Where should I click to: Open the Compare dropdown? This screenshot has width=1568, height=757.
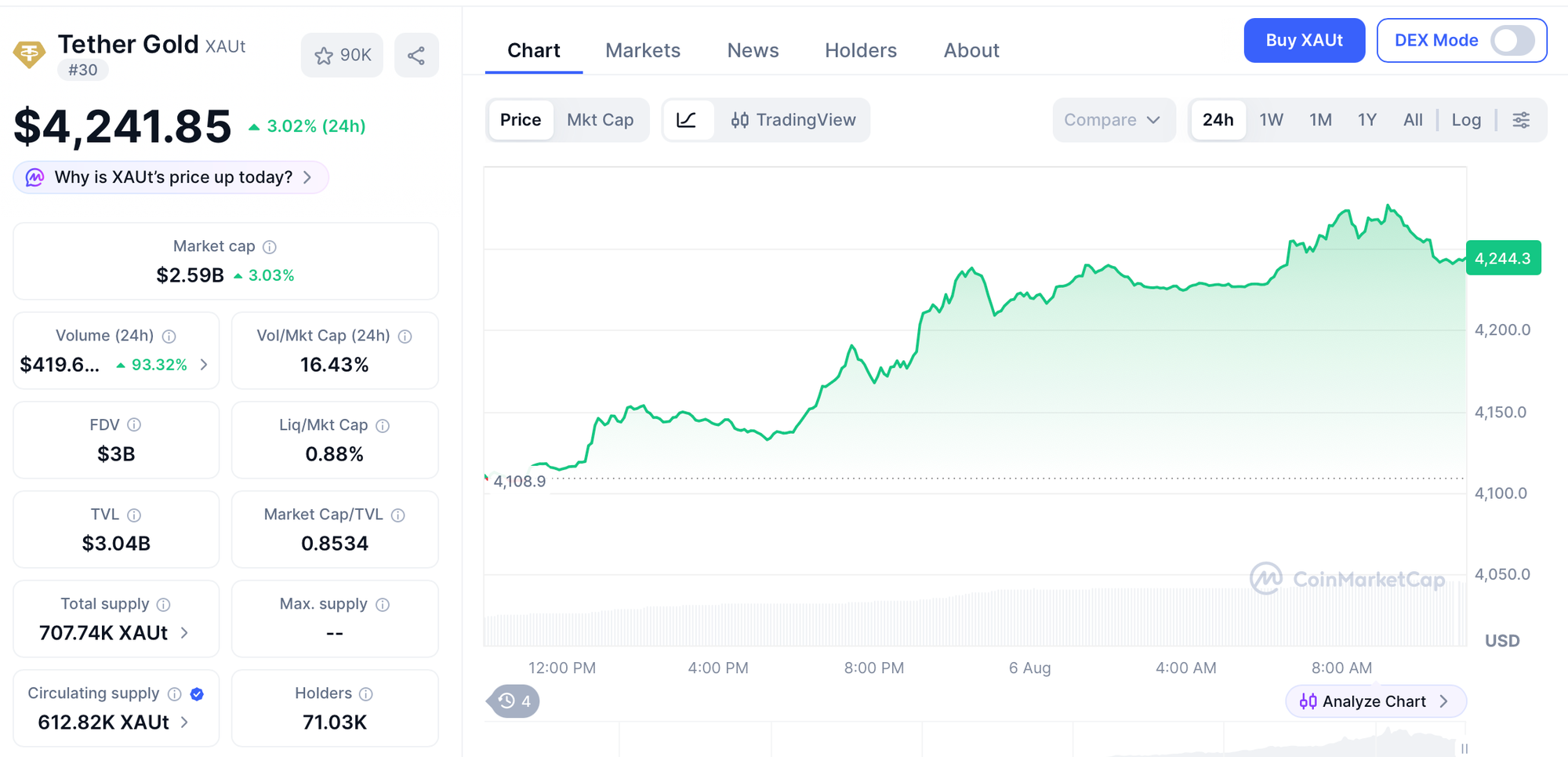pos(1112,120)
